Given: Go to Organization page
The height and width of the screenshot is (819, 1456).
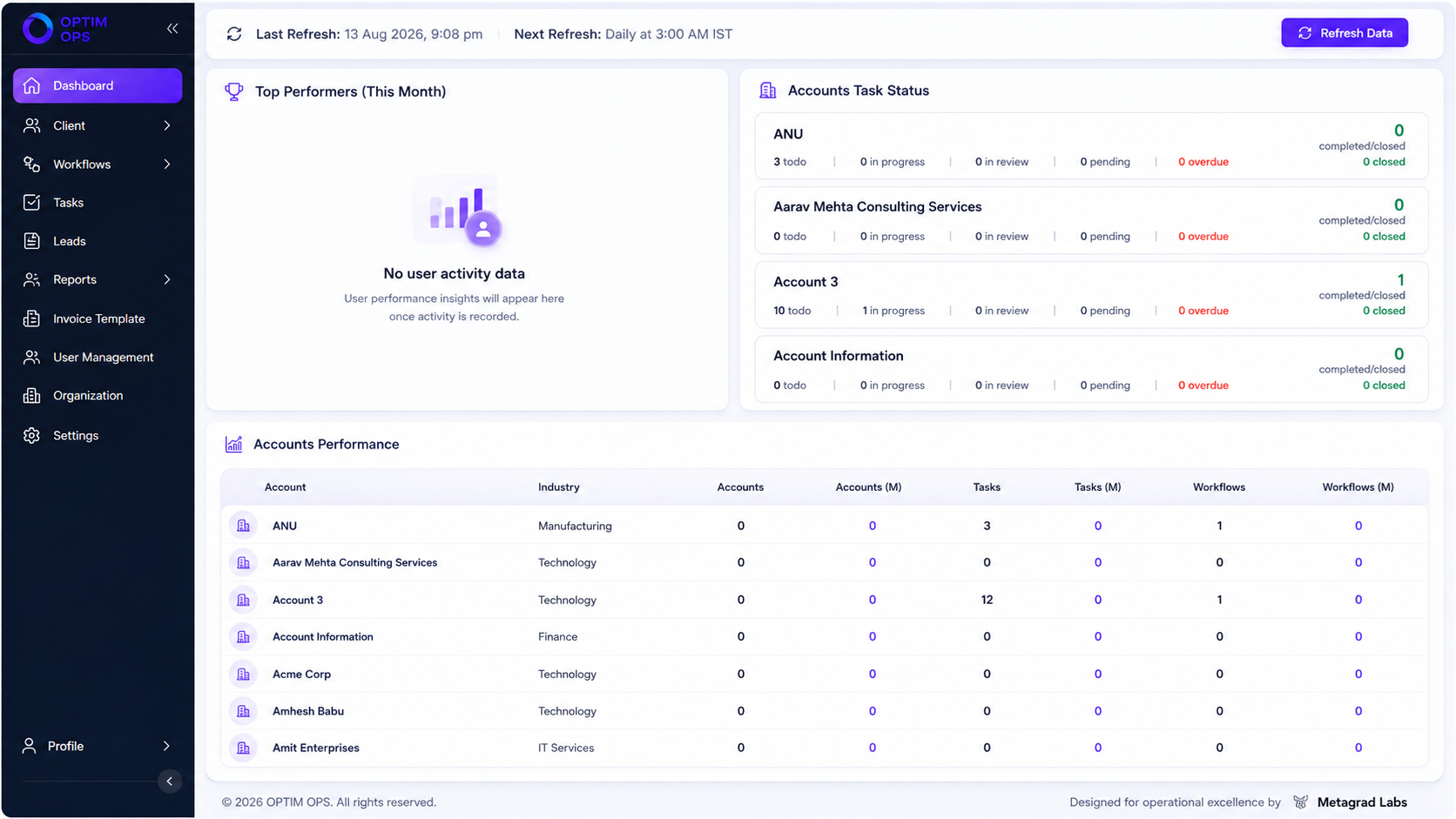Looking at the screenshot, I should [98, 395].
